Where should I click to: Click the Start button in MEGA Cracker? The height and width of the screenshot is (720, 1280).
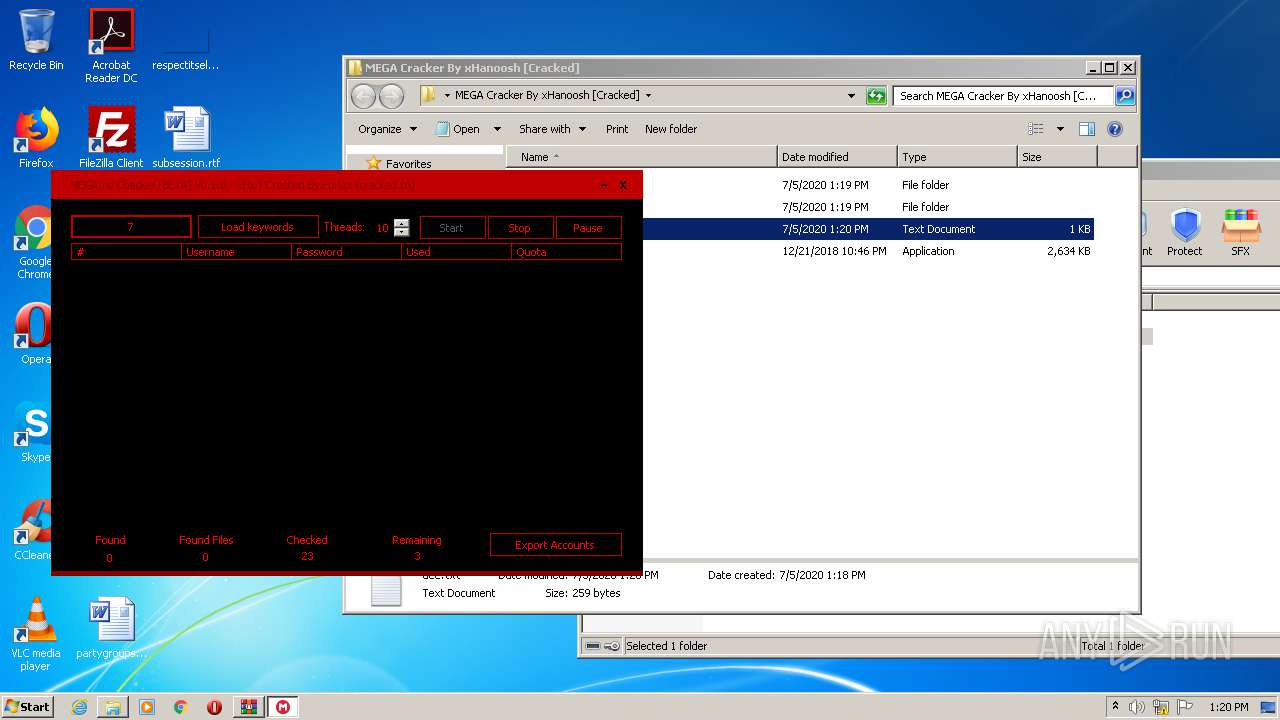[452, 228]
